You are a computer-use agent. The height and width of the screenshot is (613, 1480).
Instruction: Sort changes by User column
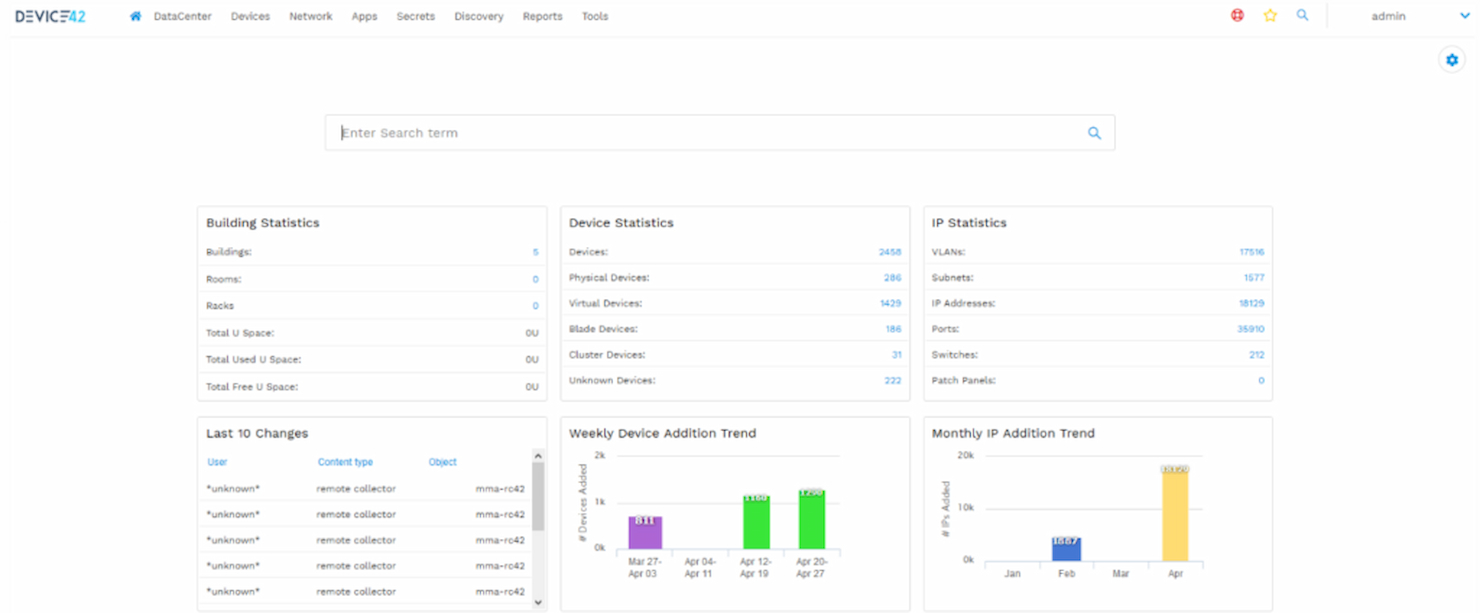217,462
